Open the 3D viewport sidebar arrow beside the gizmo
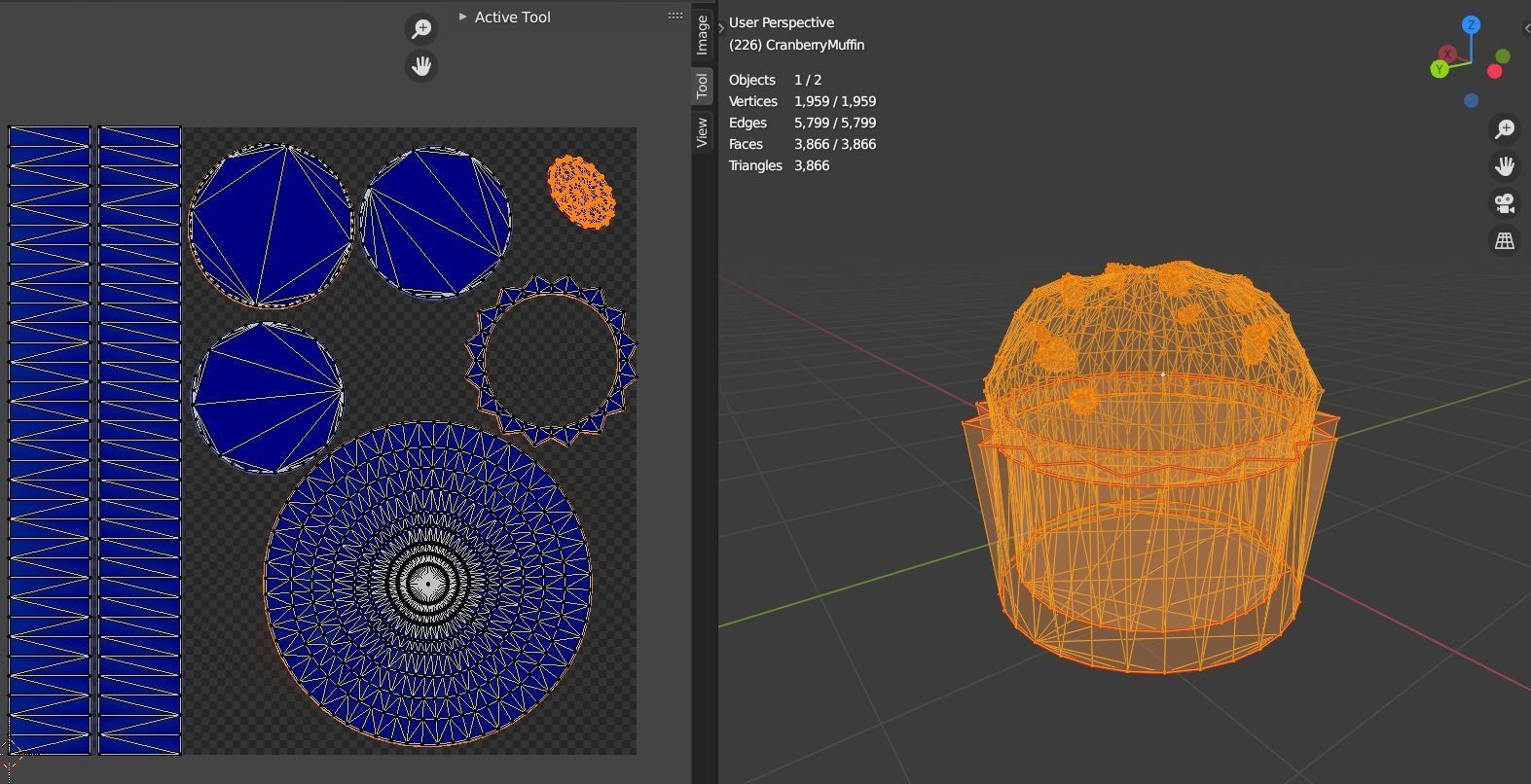 click(x=1526, y=28)
